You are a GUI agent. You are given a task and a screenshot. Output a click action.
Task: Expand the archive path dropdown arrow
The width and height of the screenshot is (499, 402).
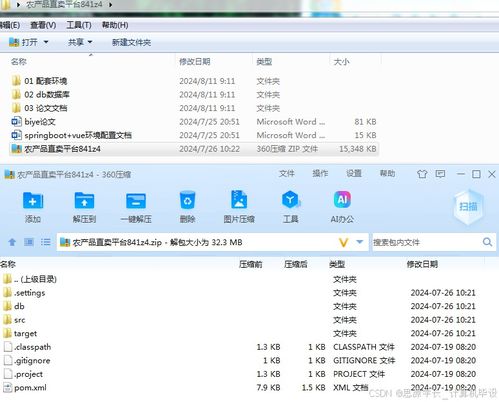[360, 242]
